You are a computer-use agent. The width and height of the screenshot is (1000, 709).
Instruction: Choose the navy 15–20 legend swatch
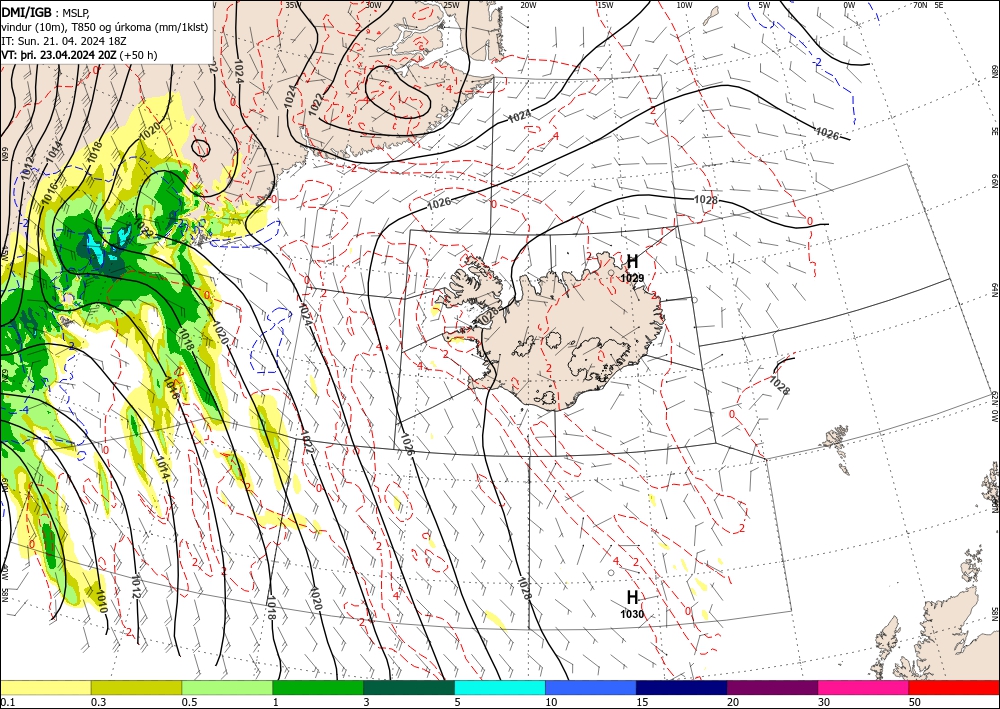(x=682, y=687)
